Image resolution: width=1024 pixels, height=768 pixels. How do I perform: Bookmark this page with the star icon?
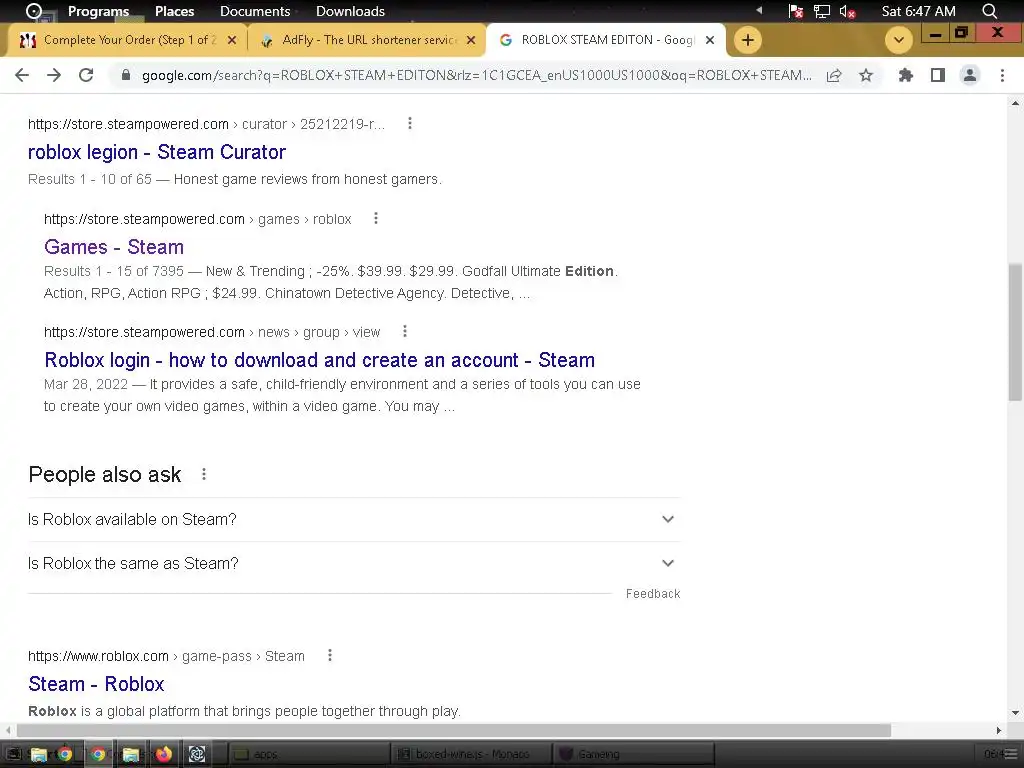(866, 75)
